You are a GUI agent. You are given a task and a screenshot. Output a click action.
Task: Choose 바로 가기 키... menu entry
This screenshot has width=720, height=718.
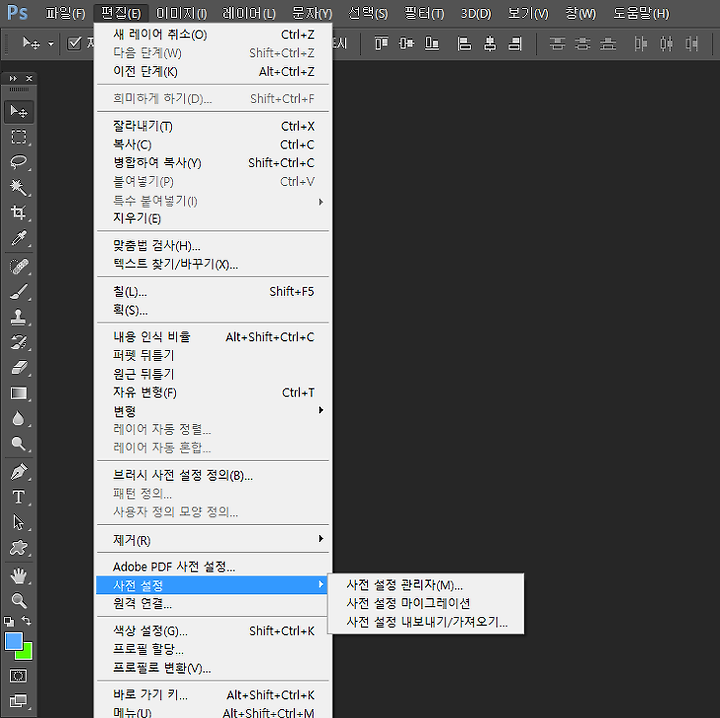click(214, 695)
